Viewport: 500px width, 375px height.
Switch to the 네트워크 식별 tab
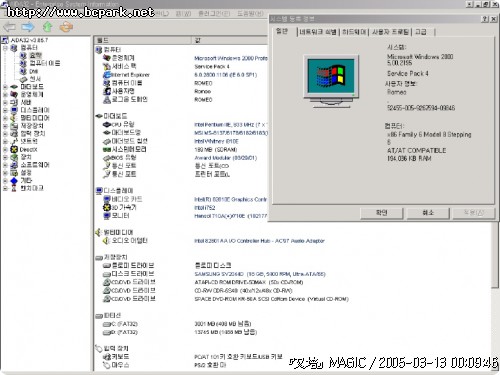pos(318,32)
